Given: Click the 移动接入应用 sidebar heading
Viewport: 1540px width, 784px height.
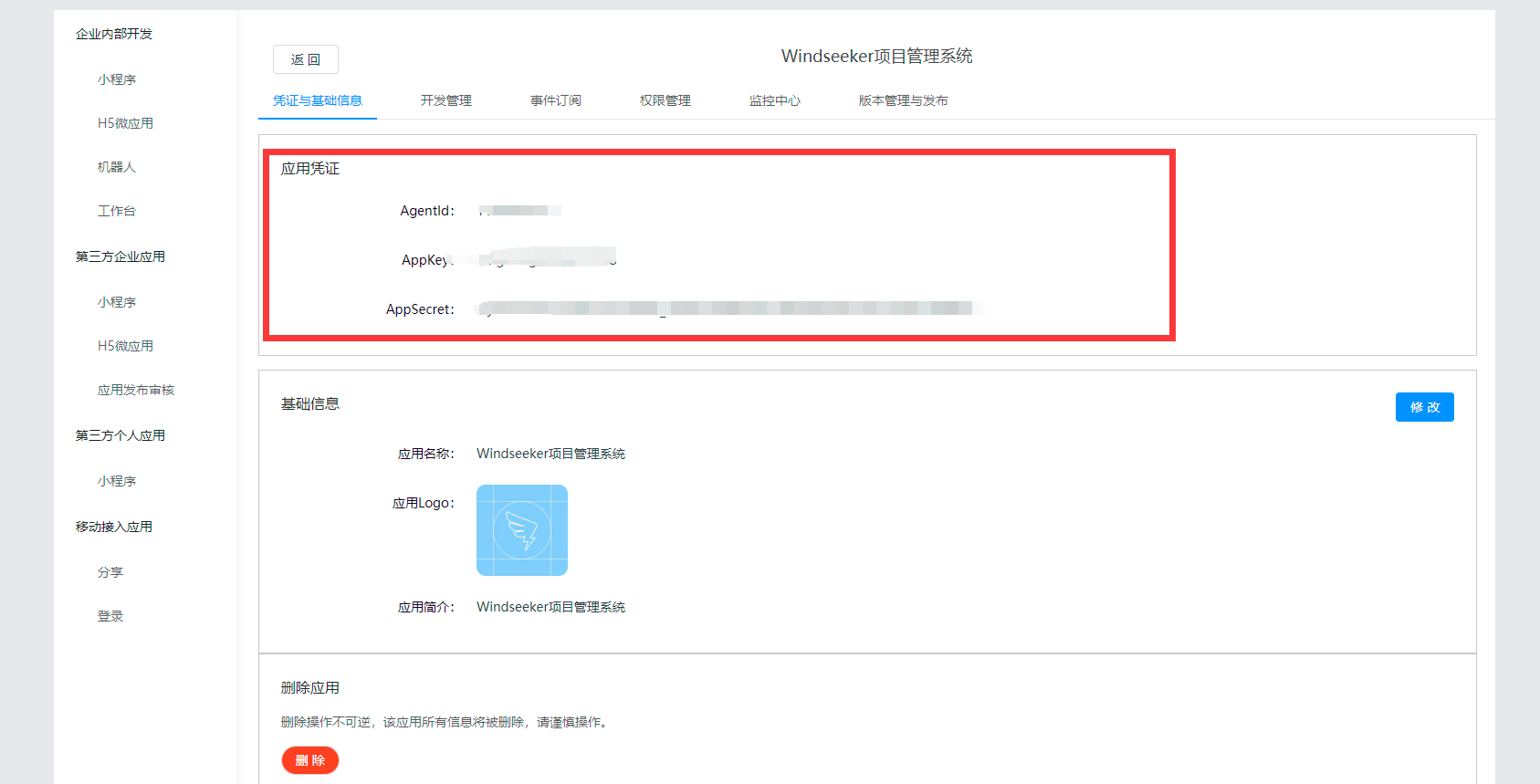Looking at the screenshot, I should pos(114,527).
